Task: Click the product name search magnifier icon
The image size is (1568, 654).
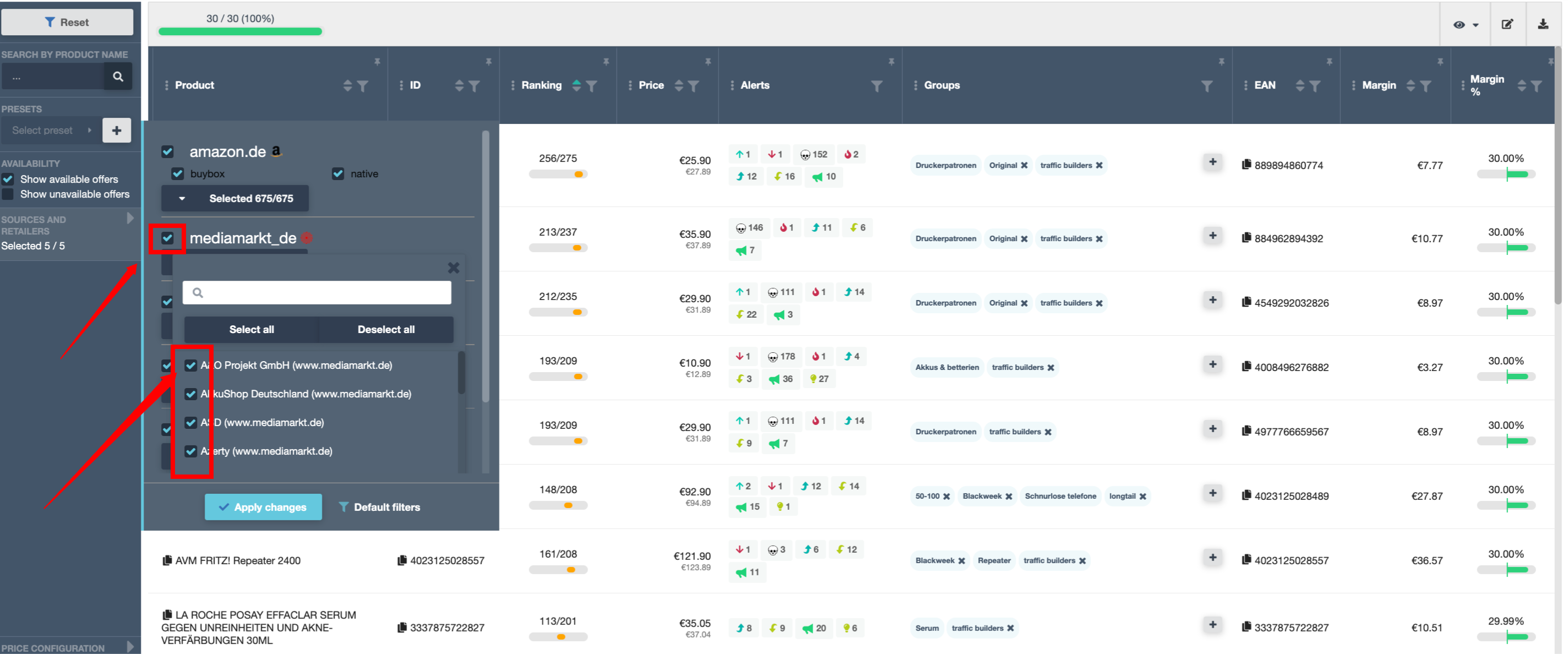Action: pos(118,77)
